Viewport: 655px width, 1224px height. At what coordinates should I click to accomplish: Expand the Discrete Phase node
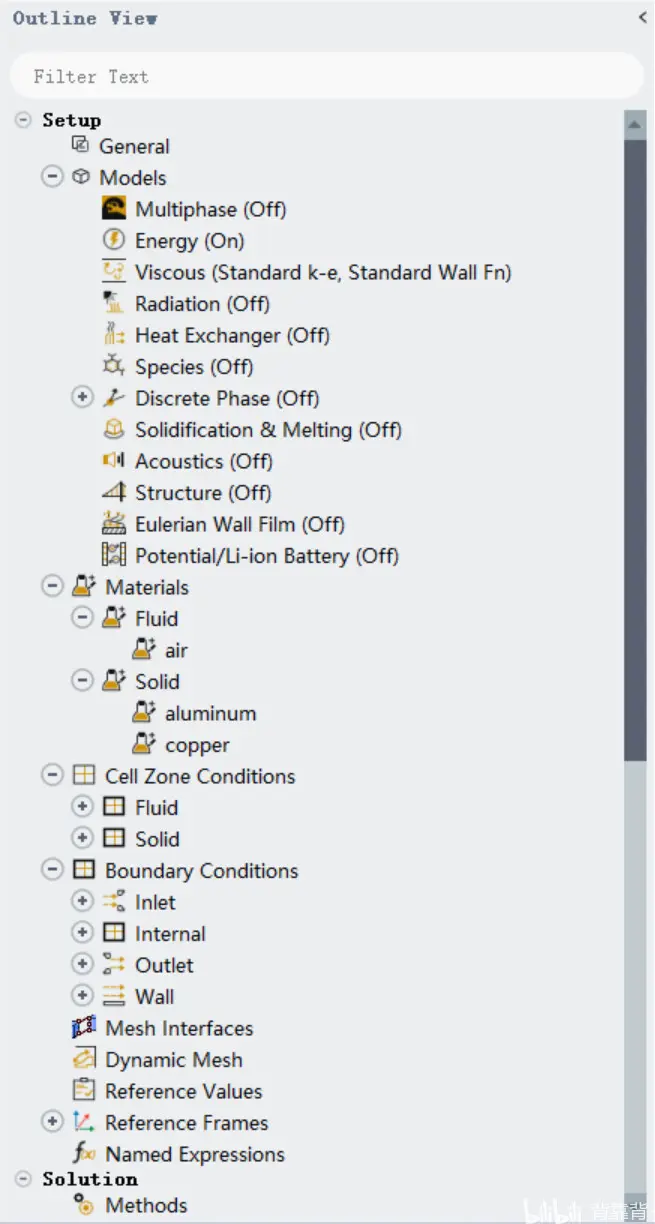pyautogui.click(x=82, y=398)
